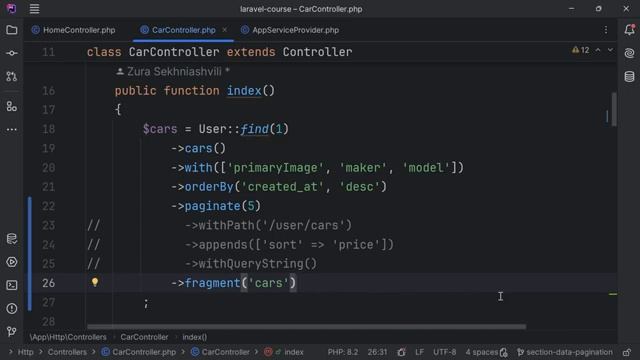Switch to AppServiceProvider.php tab
Screen dimensions: 640x360
290,30
